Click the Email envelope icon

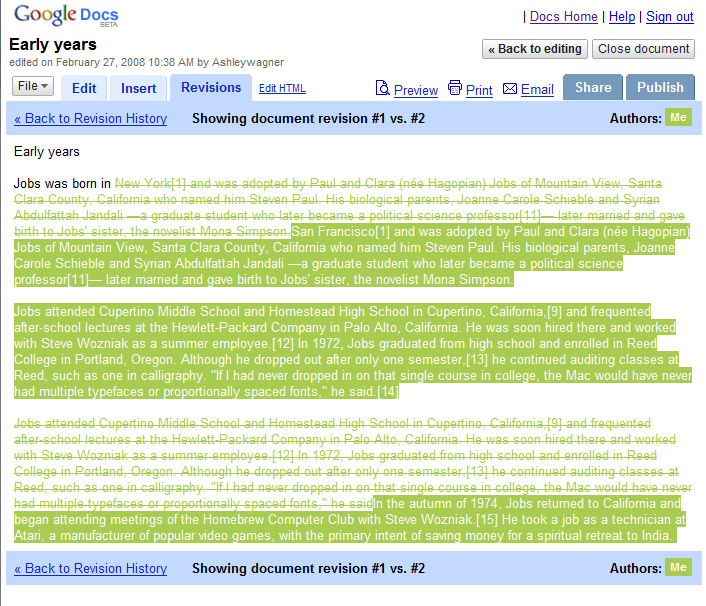[510, 89]
